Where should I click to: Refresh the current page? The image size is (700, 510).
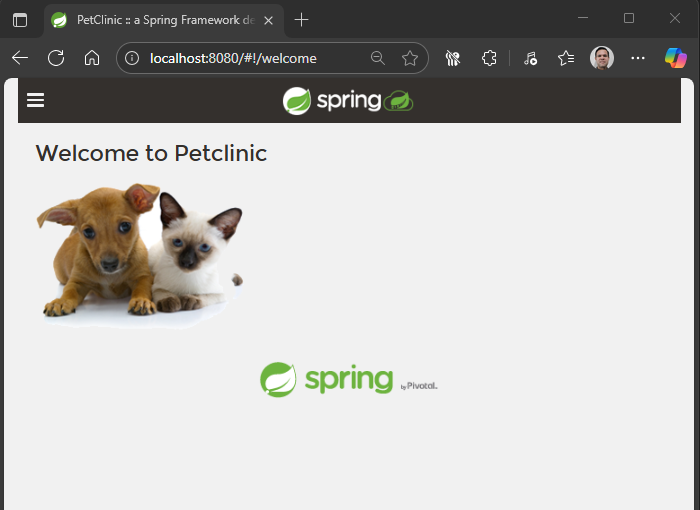[x=56, y=58]
